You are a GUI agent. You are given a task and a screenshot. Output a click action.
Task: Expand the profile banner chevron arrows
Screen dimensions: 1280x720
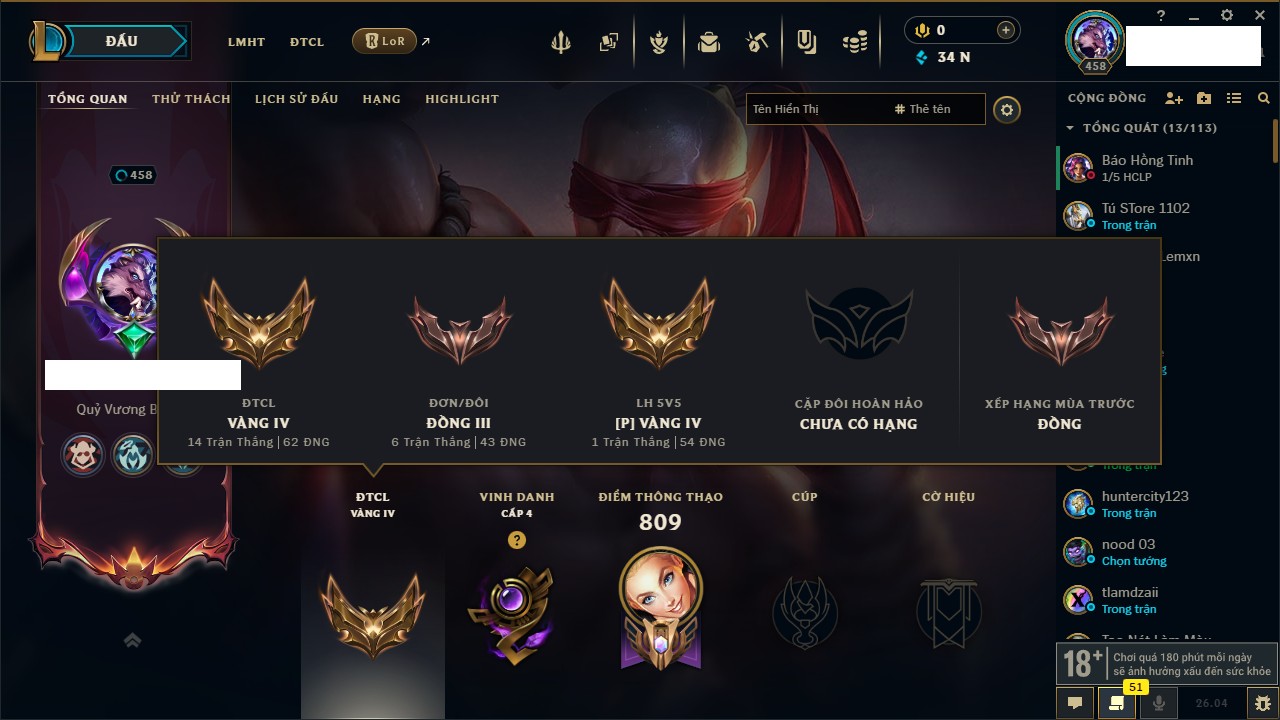[x=132, y=641]
